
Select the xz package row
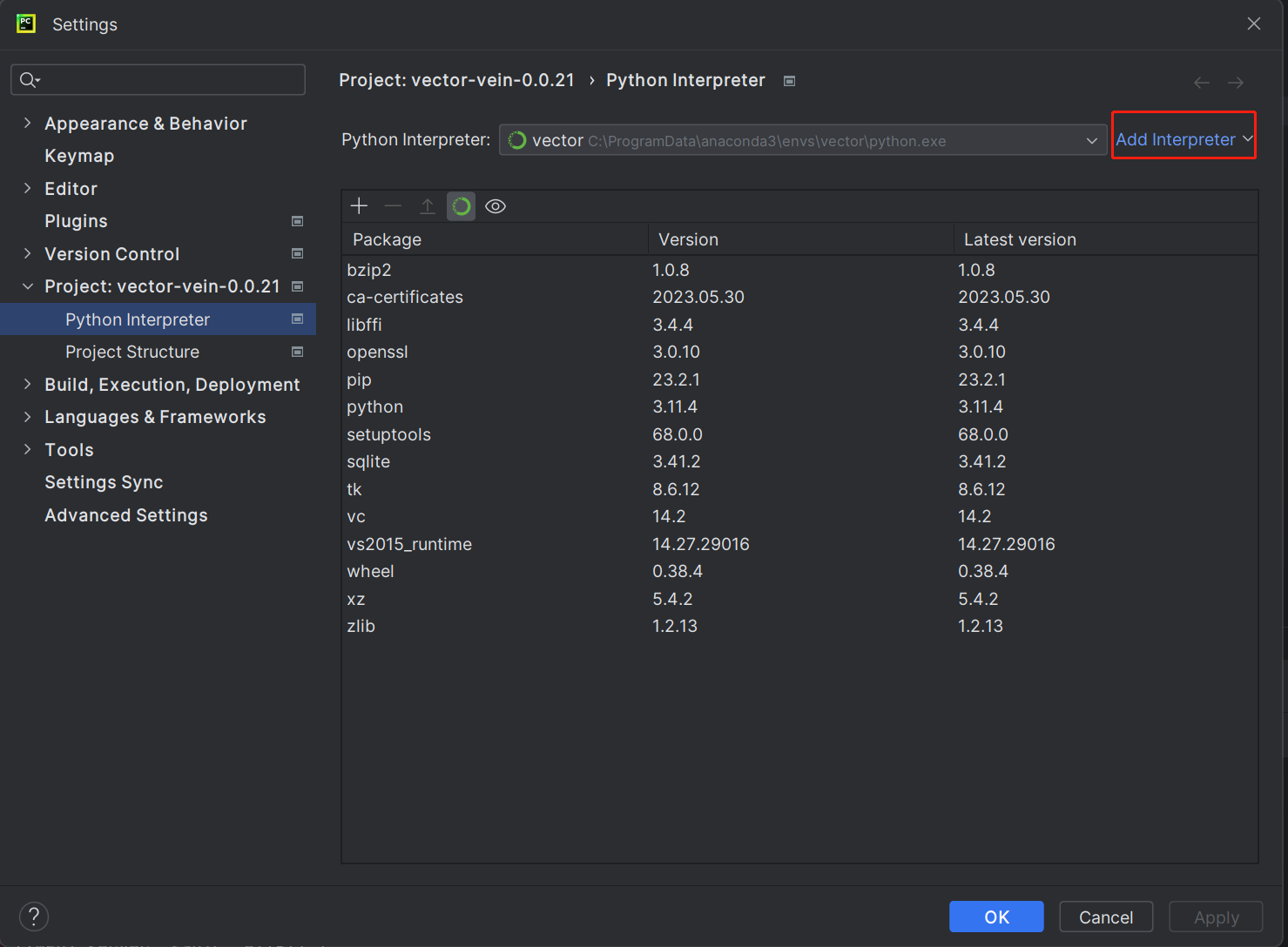799,599
